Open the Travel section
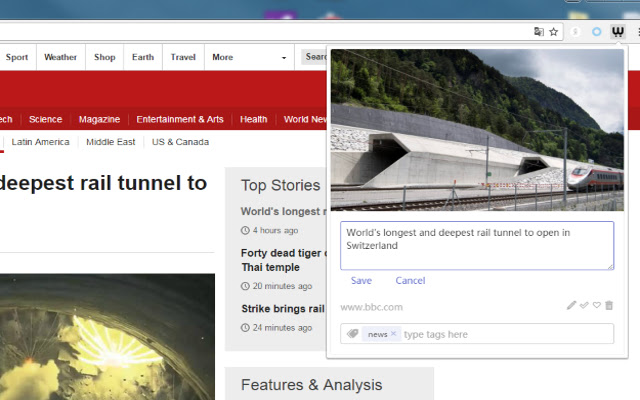The height and width of the screenshot is (400, 640). 183,57
